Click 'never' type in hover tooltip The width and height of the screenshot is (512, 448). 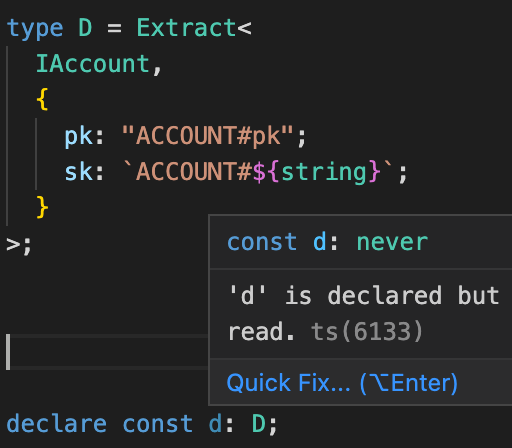click(x=392, y=242)
